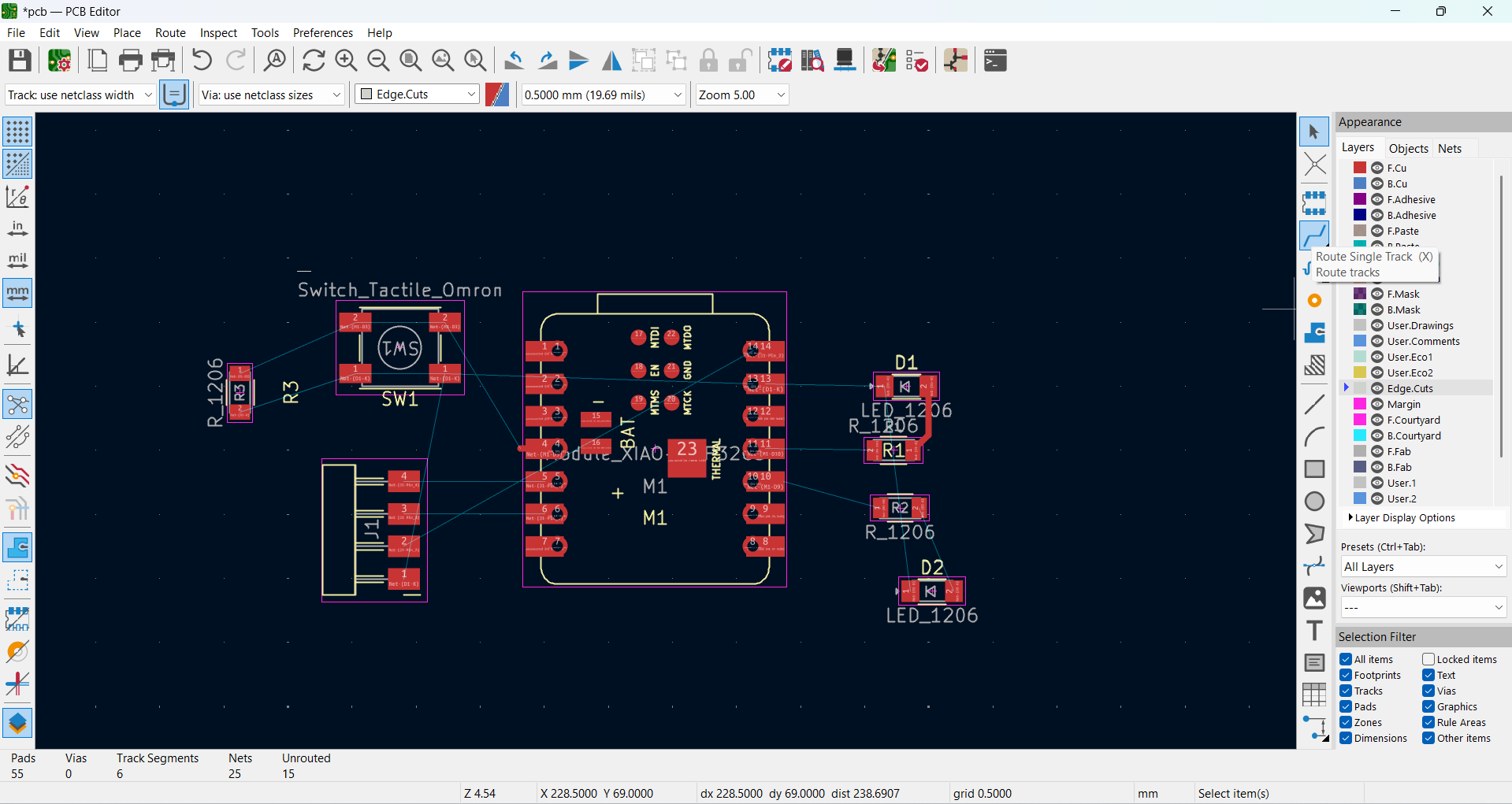
Task: Click the Rotate counterclockwise icon
Action: tap(515, 61)
